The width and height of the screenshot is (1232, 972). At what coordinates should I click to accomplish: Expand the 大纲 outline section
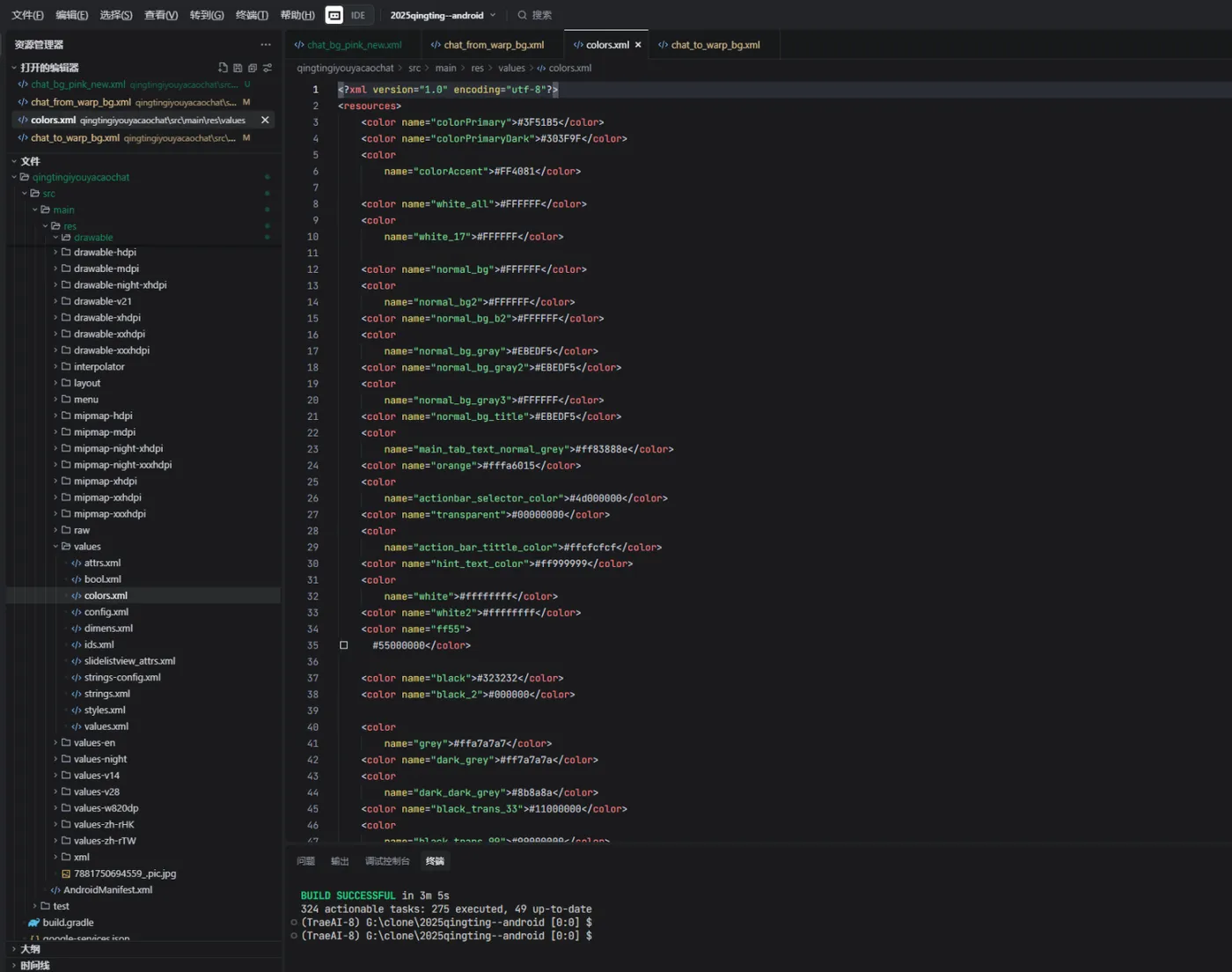(x=30, y=949)
